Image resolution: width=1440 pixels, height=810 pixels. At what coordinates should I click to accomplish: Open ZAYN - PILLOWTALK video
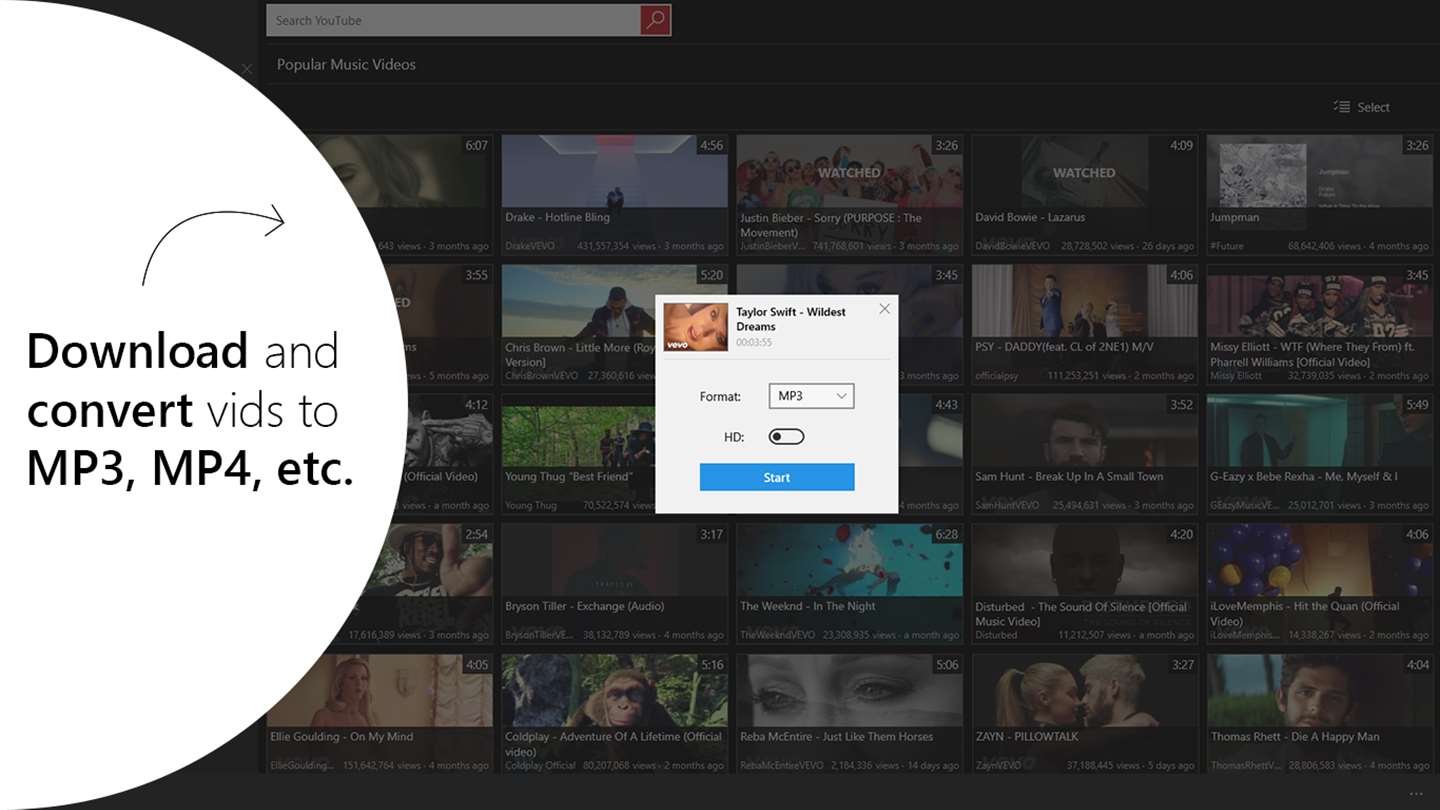tap(1084, 713)
